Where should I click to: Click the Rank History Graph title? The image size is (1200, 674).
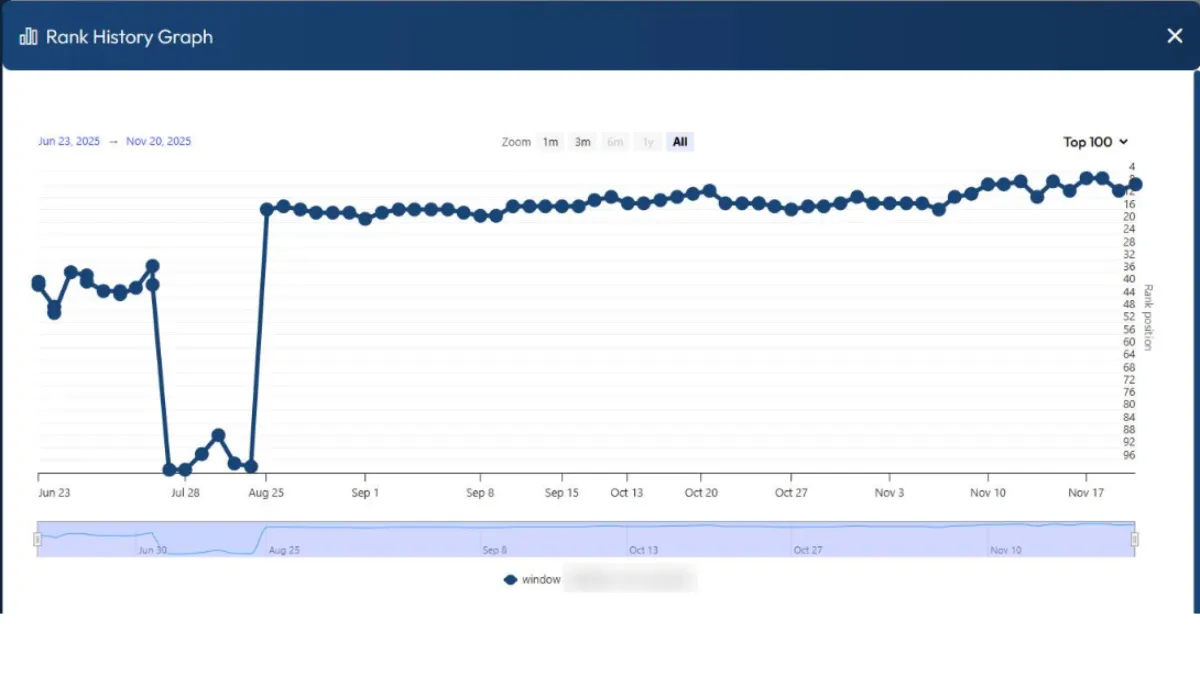coord(129,36)
